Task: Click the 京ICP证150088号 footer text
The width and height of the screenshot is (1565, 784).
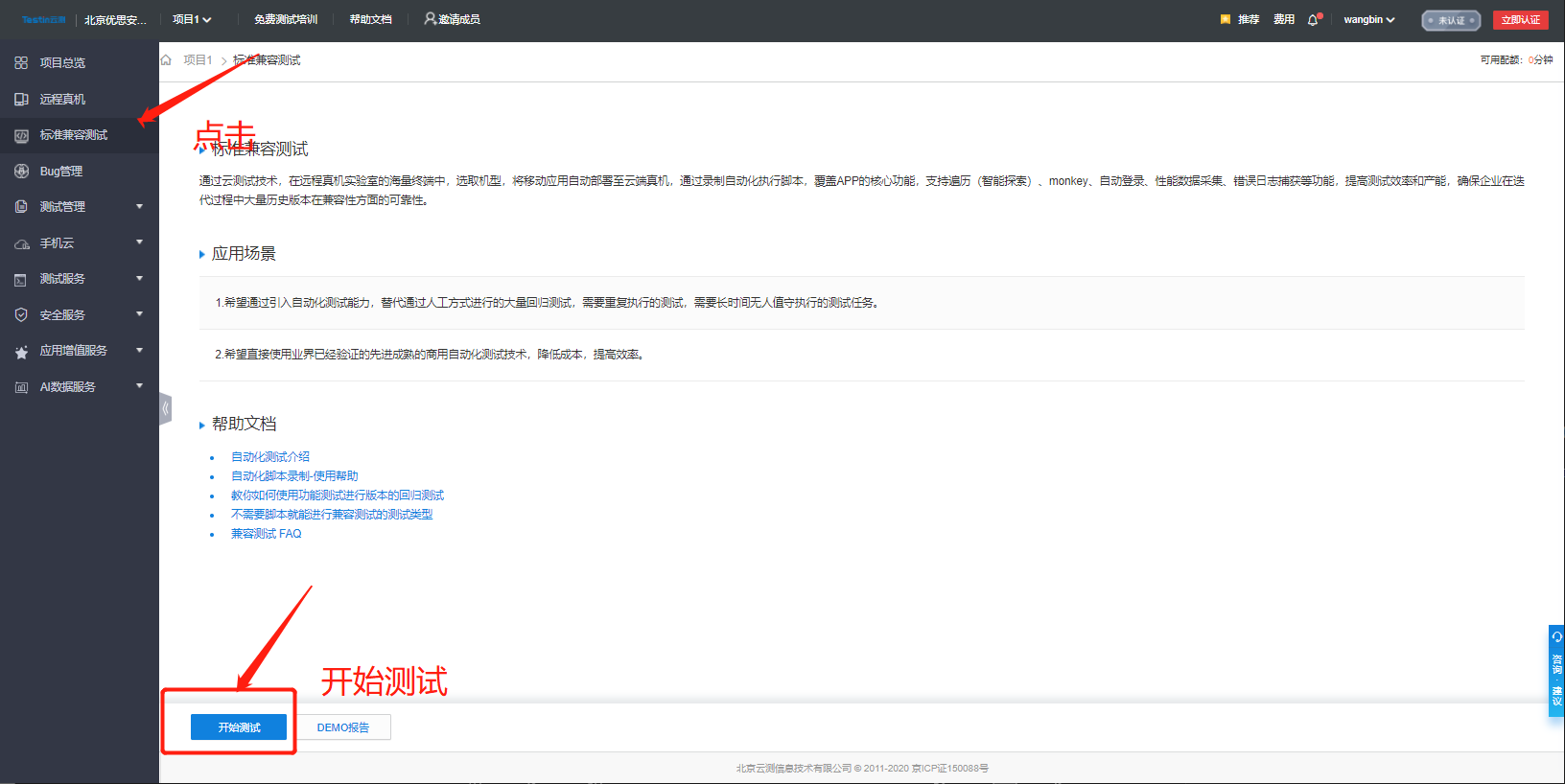Action: tap(950, 768)
